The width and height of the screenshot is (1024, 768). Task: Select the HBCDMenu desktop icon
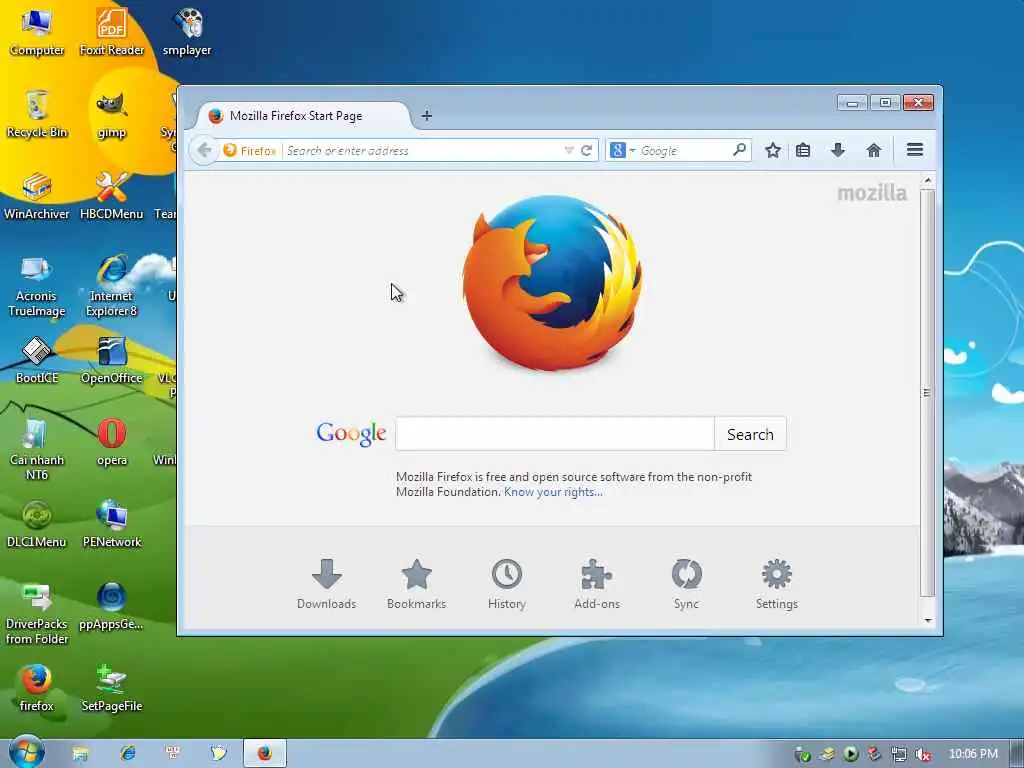click(x=112, y=196)
